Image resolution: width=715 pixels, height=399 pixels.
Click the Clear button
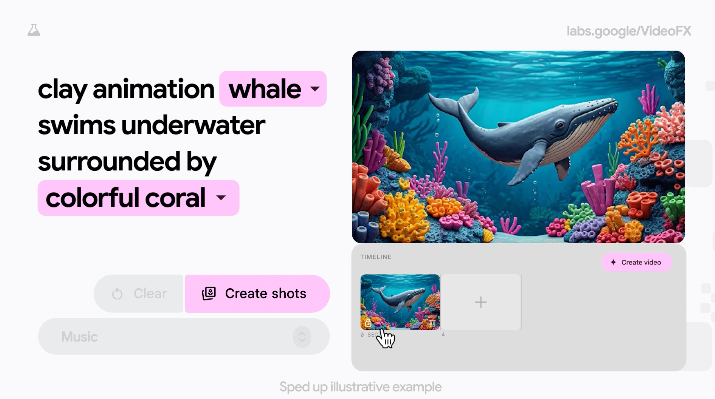(x=139, y=294)
